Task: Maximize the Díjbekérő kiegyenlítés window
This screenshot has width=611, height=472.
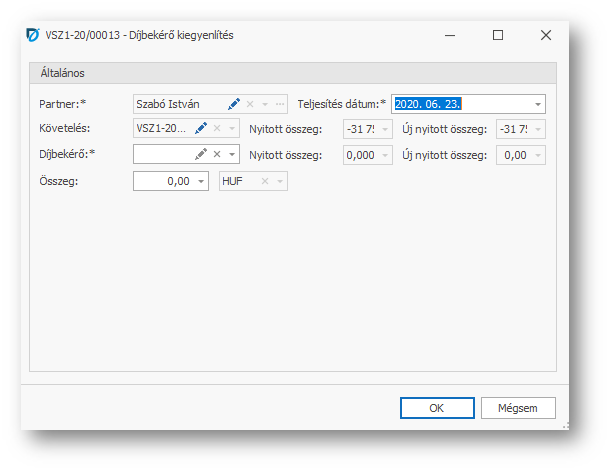Action: point(498,35)
